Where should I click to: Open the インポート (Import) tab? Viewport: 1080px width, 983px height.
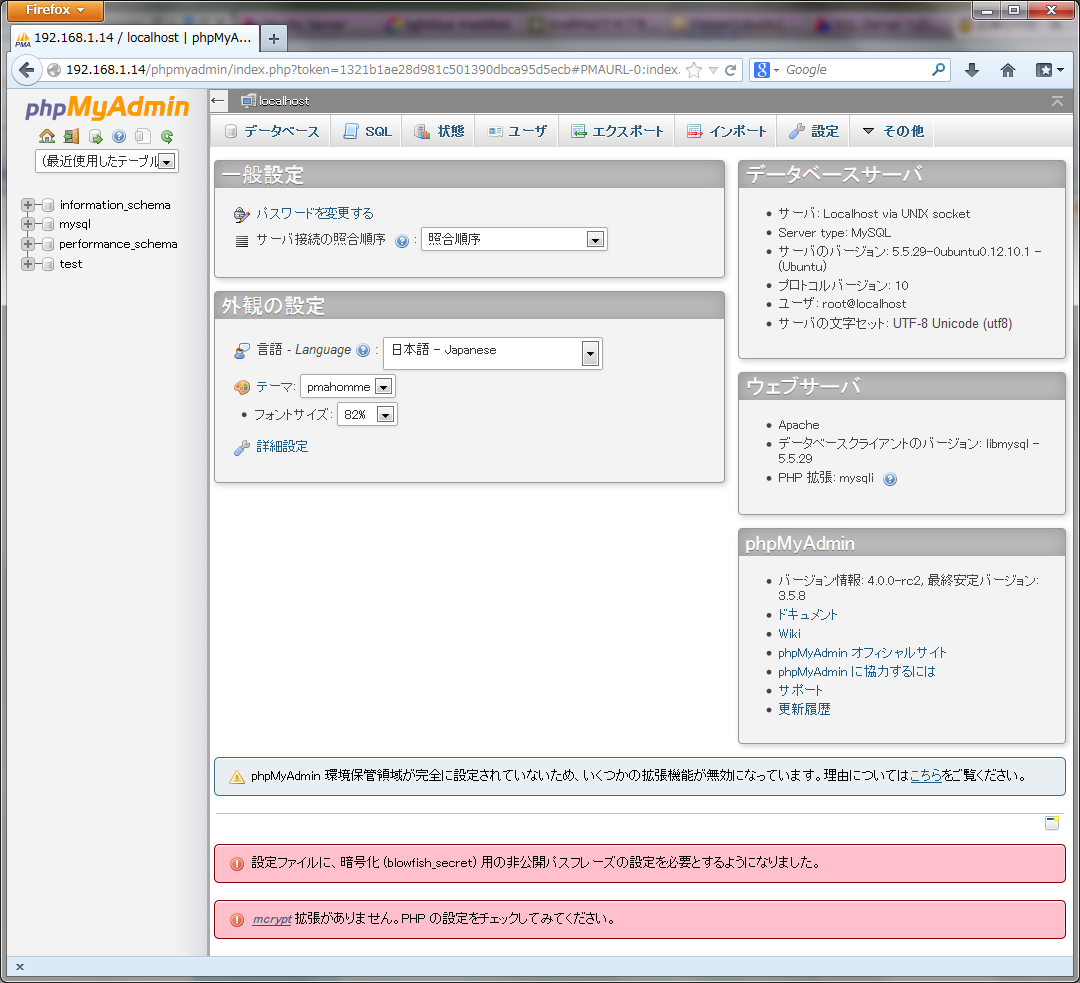tap(727, 131)
